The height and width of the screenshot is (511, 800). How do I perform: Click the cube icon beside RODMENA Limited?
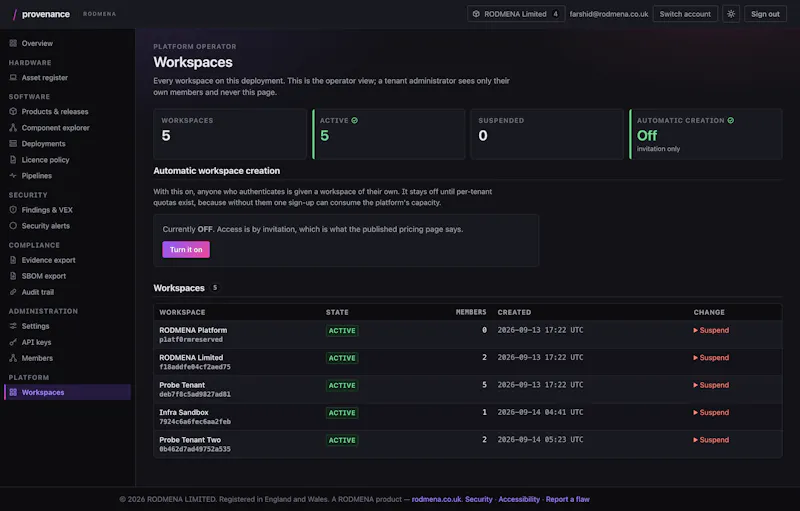pyautogui.click(x=476, y=14)
